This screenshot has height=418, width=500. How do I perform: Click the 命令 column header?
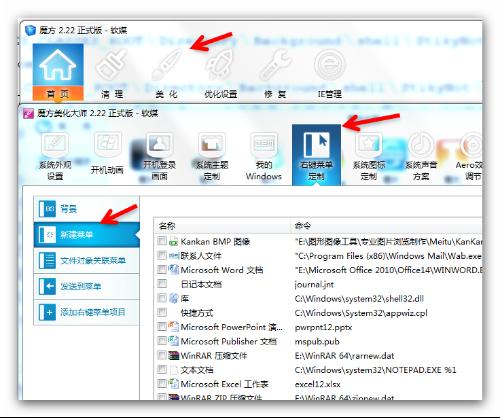pos(386,226)
